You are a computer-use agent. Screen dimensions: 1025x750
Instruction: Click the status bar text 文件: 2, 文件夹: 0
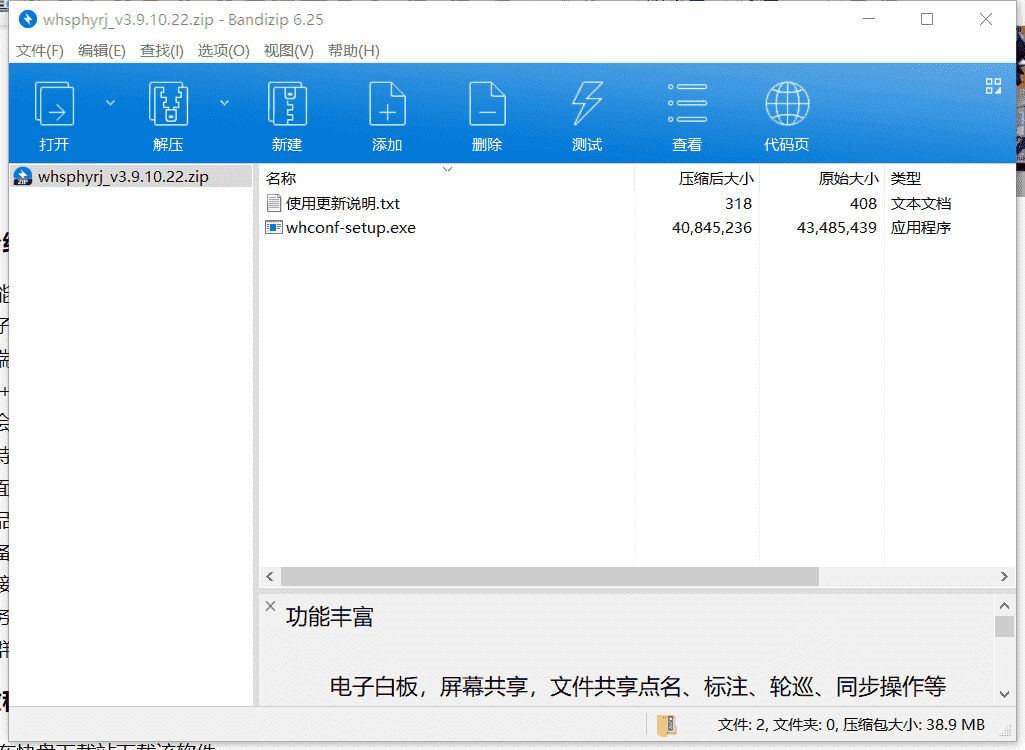(777, 725)
